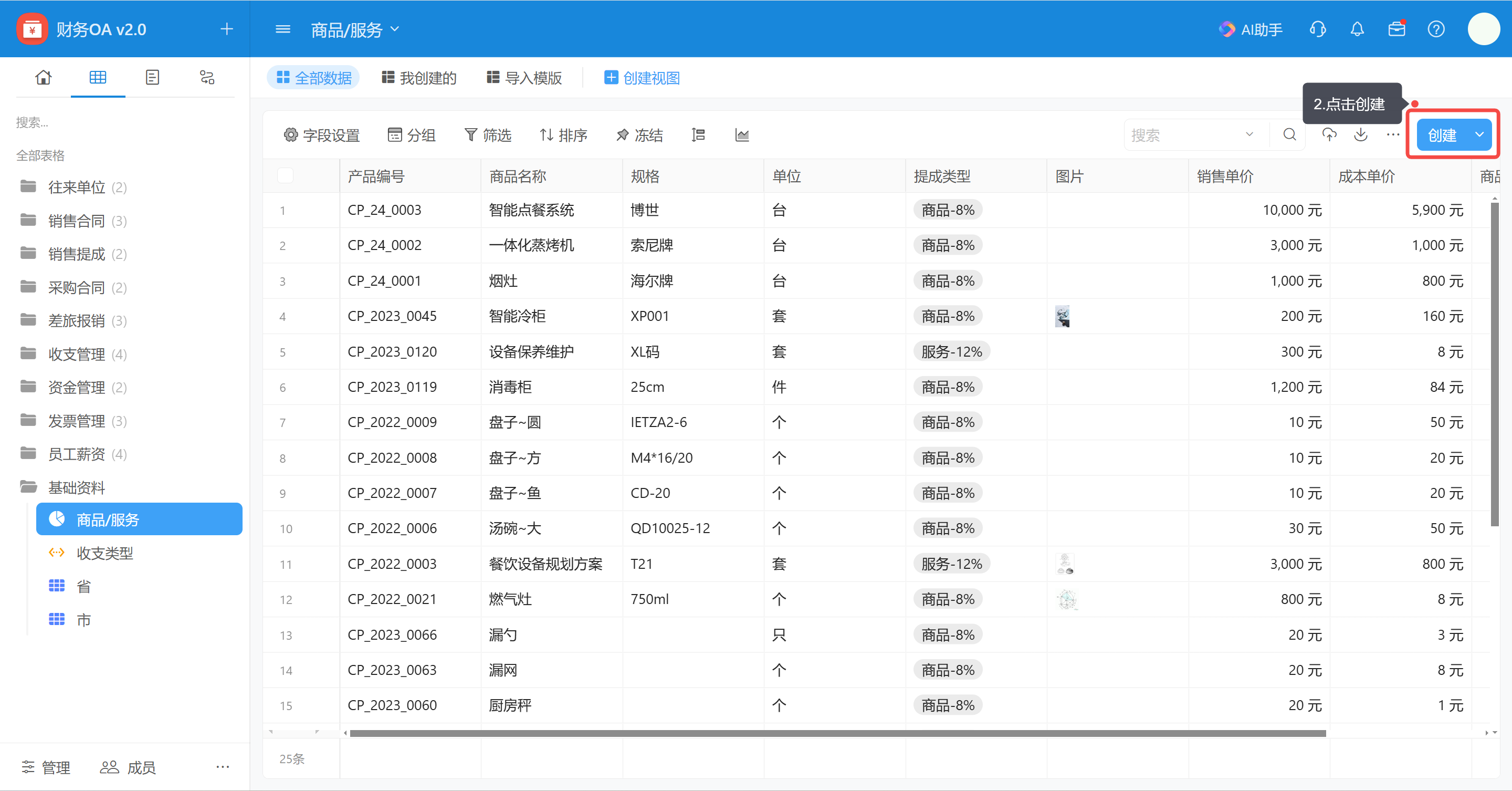Open the 创建 button dropdown arrow
This screenshot has height=791, width=1512.
(1480, 135)
